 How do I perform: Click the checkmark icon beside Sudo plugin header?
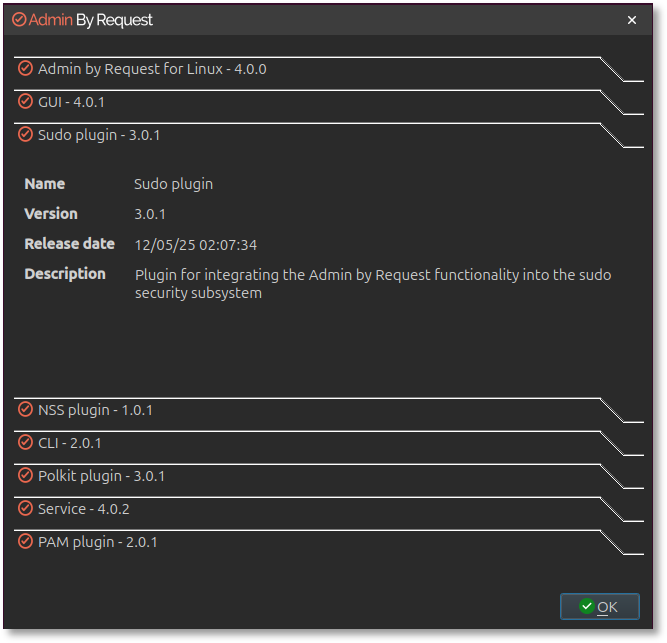click(x=26, y=135)
